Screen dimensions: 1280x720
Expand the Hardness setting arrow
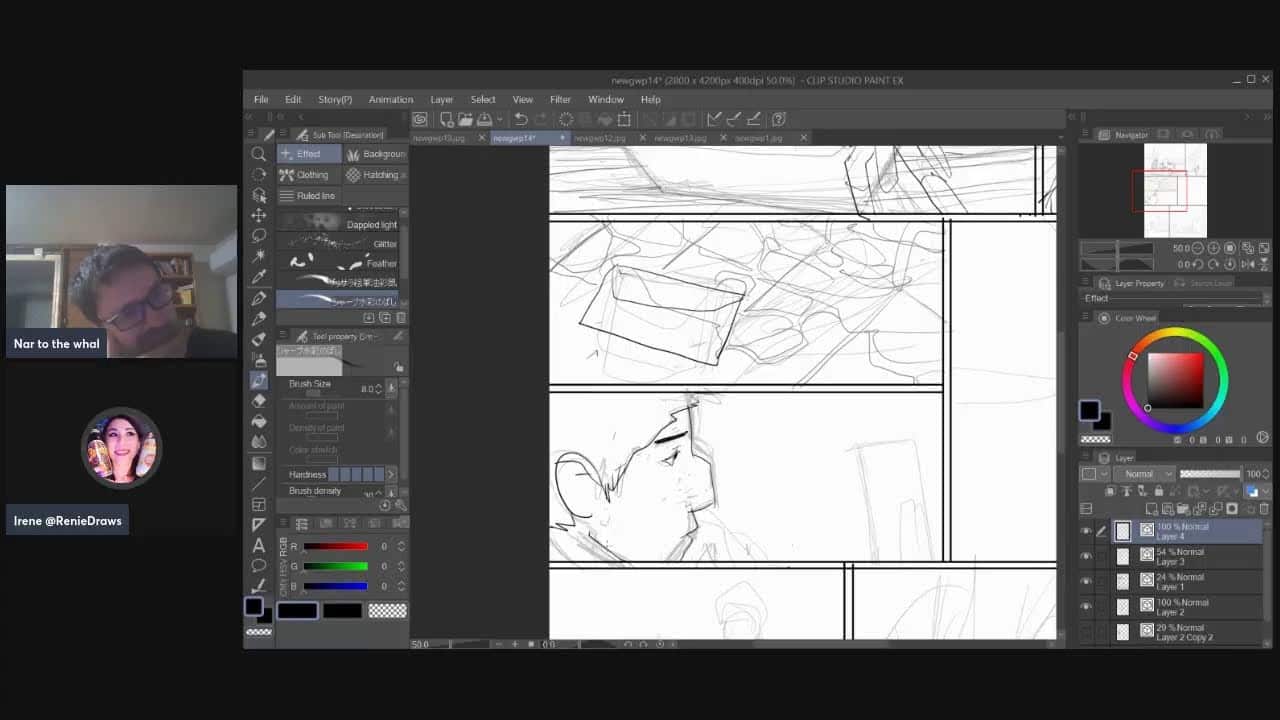click(x=391, y=474)
